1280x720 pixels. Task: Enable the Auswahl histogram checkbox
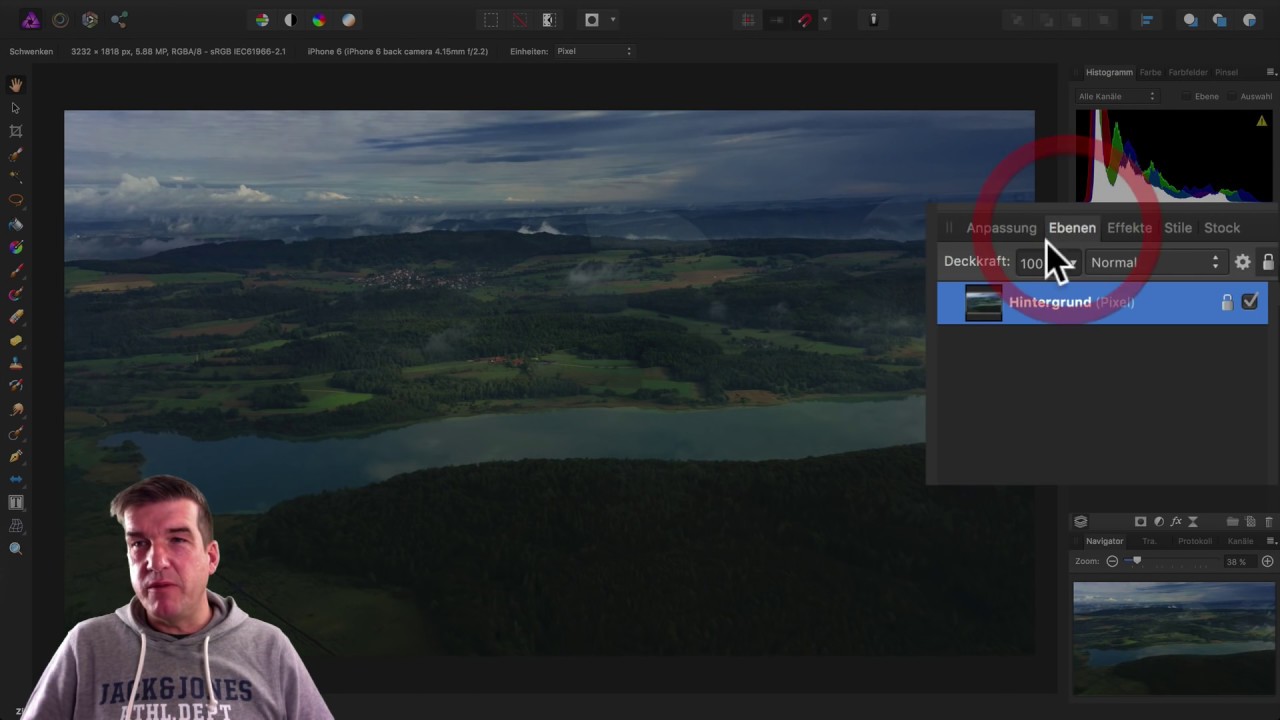(x=1232, y=97)
